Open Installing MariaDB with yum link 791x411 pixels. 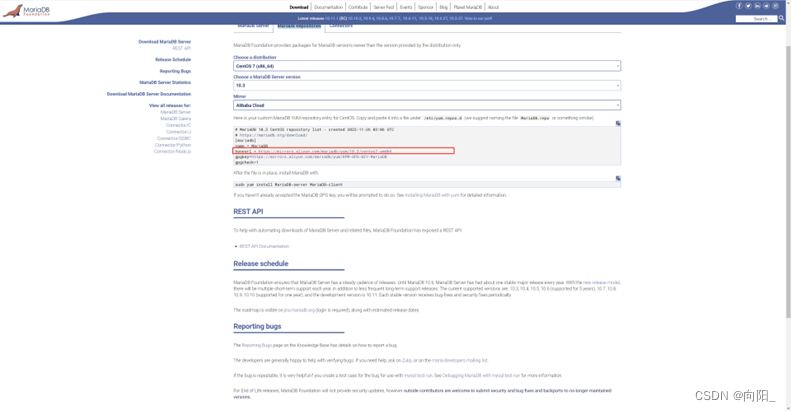pyautogui.click(x=432, y=195)
